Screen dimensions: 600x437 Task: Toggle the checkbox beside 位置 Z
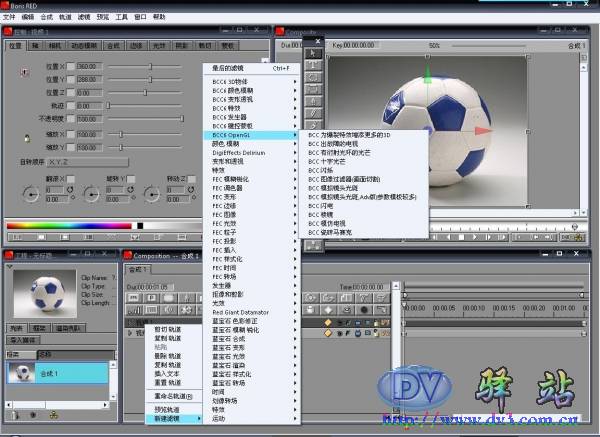tap(71, 93)
